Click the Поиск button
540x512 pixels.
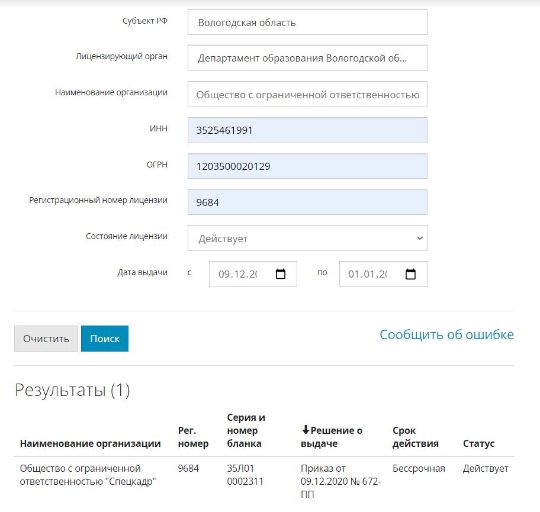click(105, 338)
